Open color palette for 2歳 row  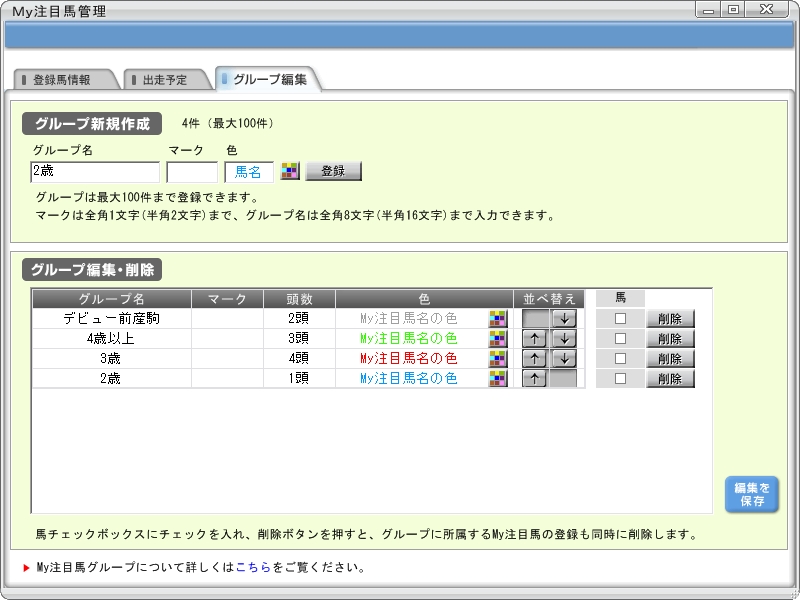coord(497,379)
